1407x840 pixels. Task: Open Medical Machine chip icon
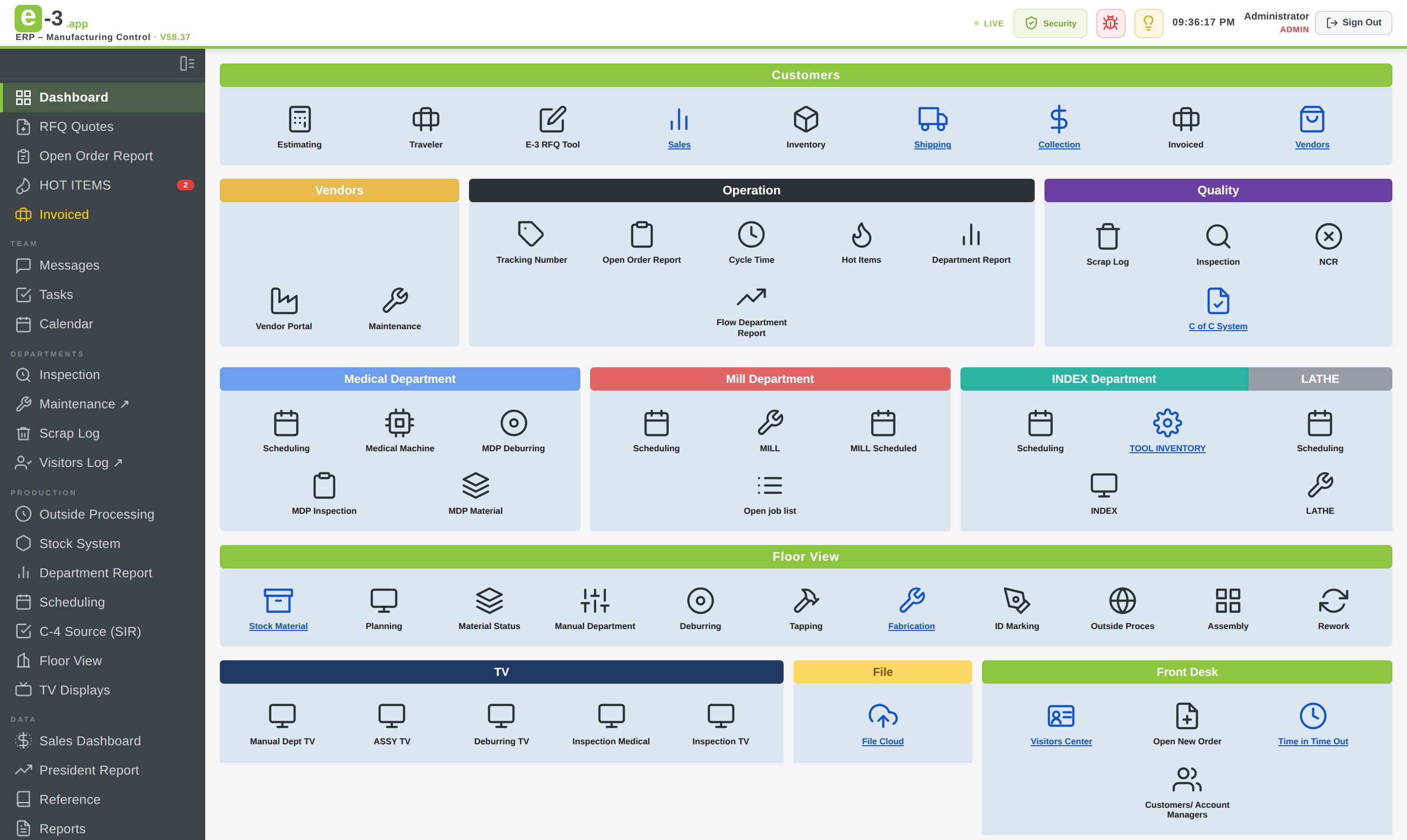[x=400, y=423]
